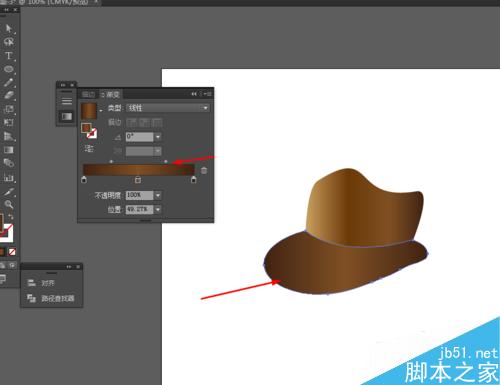Select the middle gradient color stop
Image resolution: width=500 pixels, height=385 pixels.
pos(138,180)
